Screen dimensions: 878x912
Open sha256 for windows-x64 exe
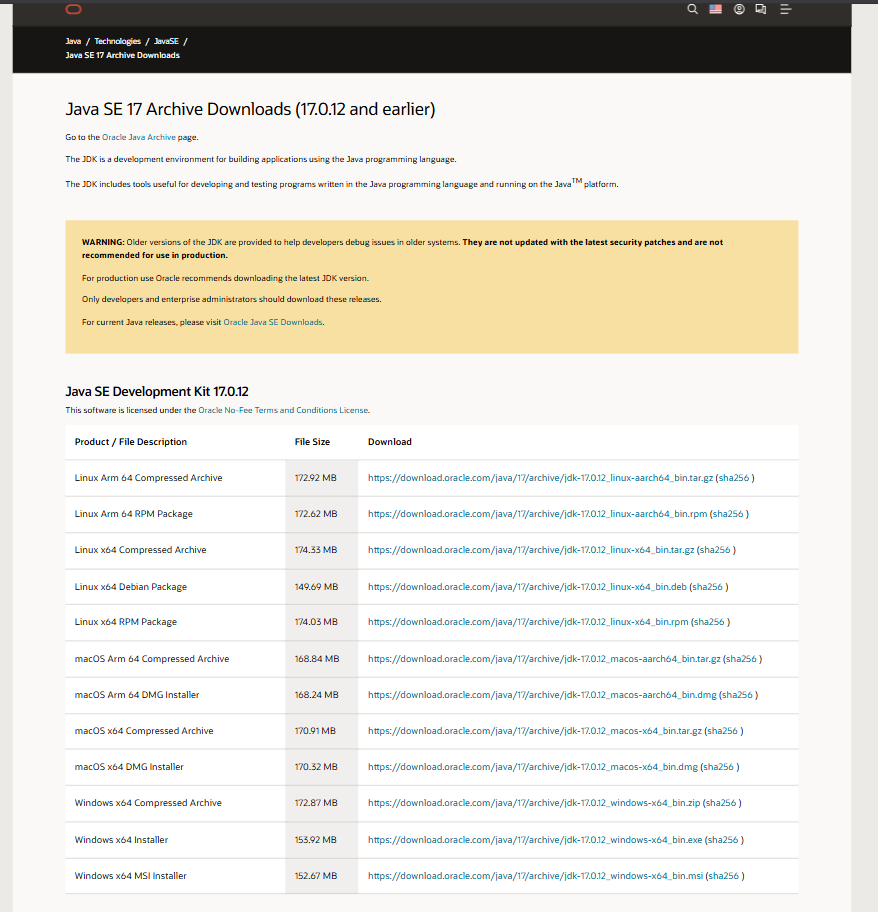pyautogui.click(x=723, y=840)
